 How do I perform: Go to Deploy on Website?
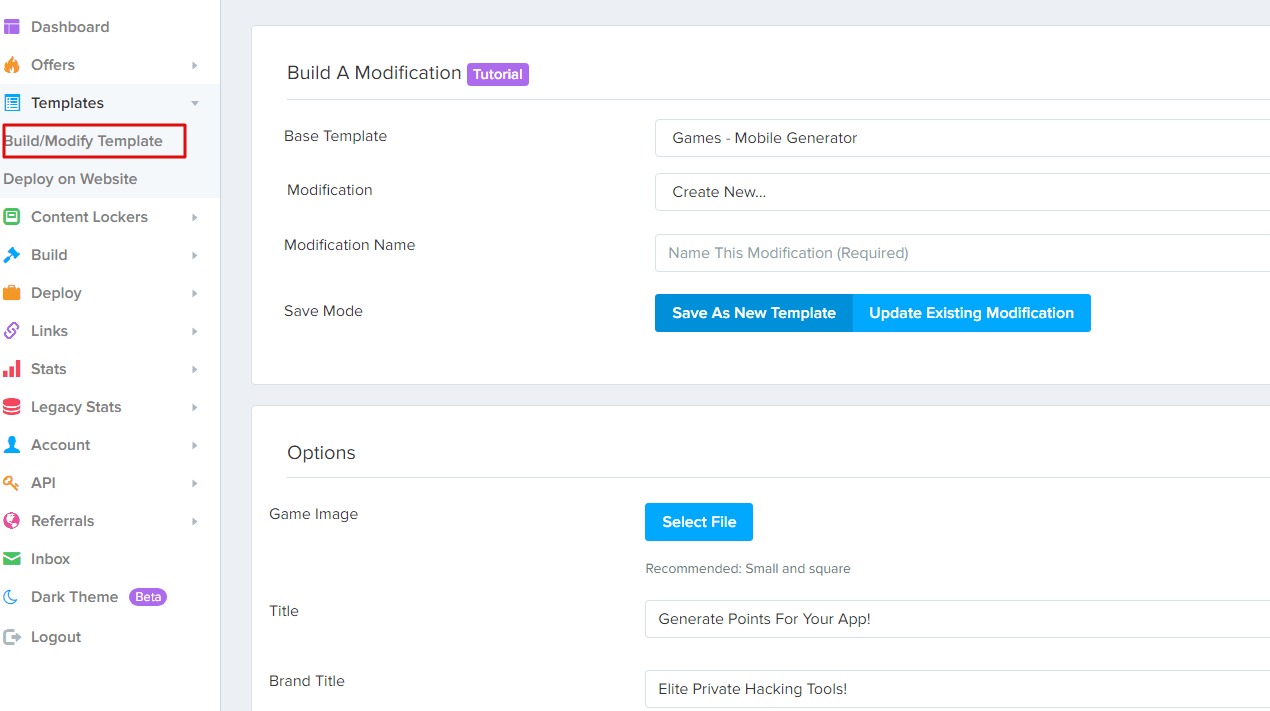click(x=70, y=179)
